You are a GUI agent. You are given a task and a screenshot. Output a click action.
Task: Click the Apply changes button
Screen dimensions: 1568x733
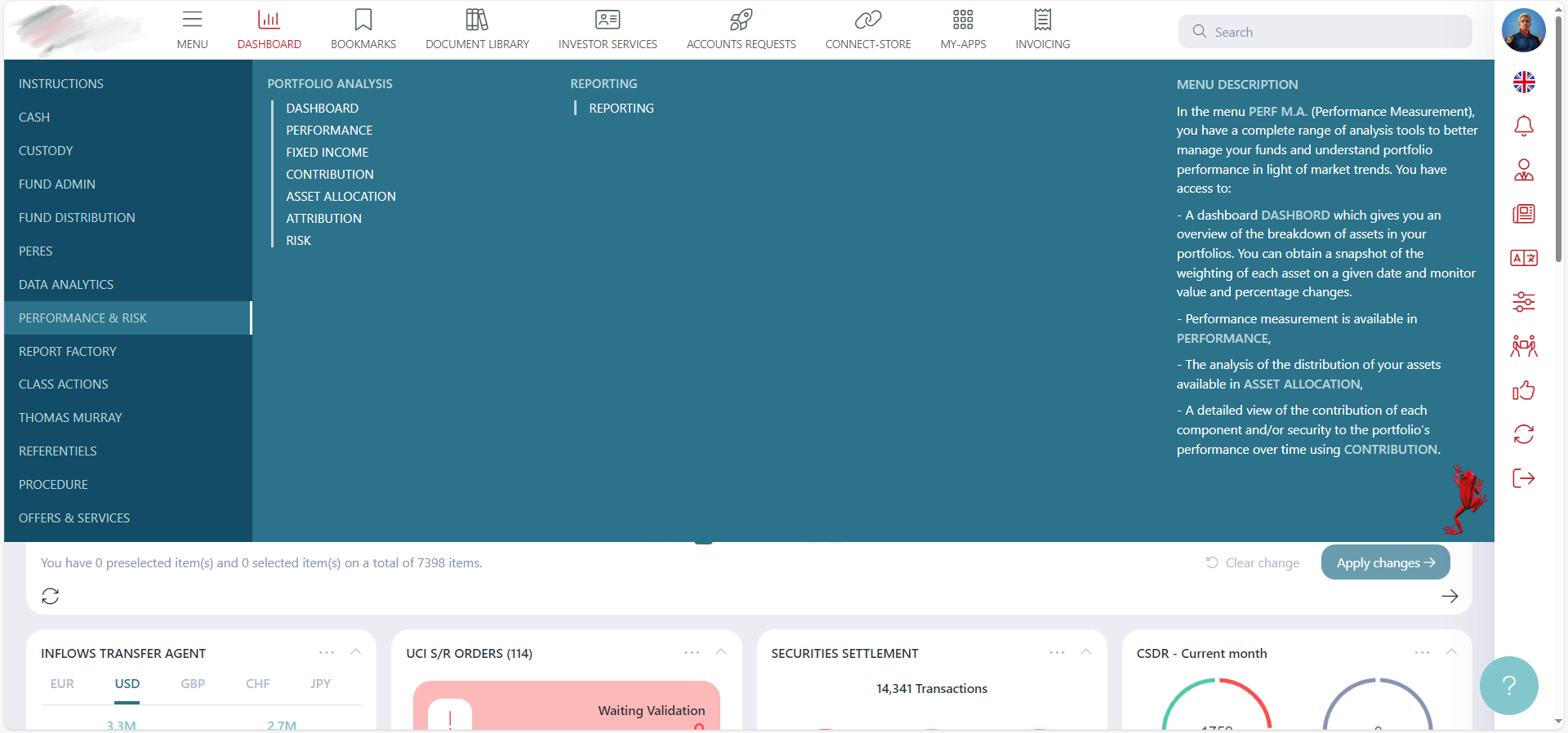[x=1385, y=563]
